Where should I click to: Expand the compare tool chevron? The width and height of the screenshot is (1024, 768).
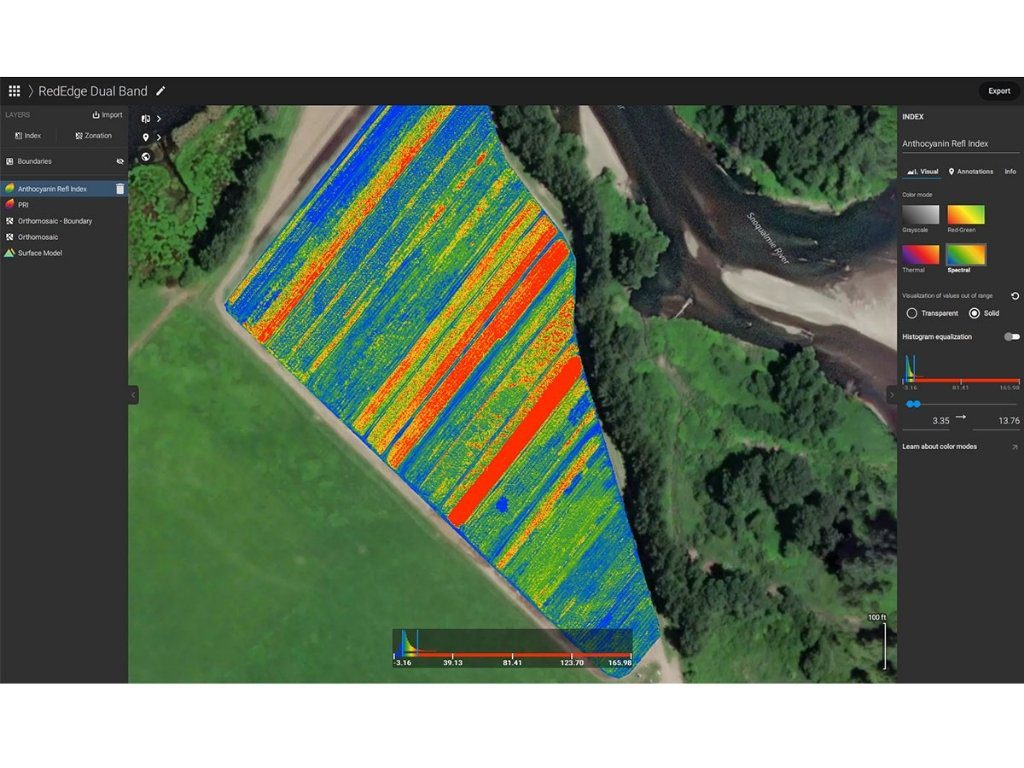tap(158, 118)
